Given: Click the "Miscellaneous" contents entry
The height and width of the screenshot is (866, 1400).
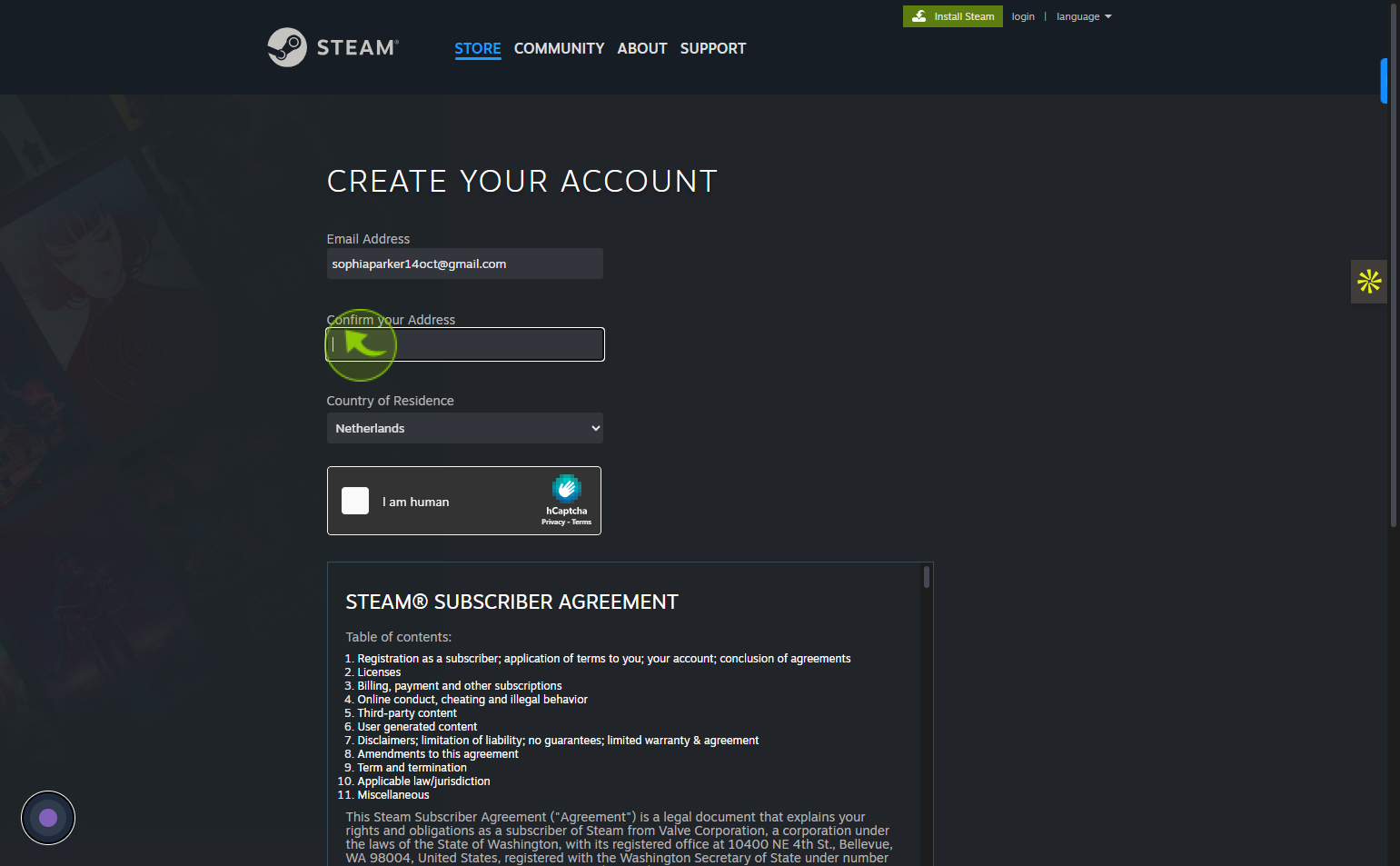Looking at the screenshot, I should point(393,795).
